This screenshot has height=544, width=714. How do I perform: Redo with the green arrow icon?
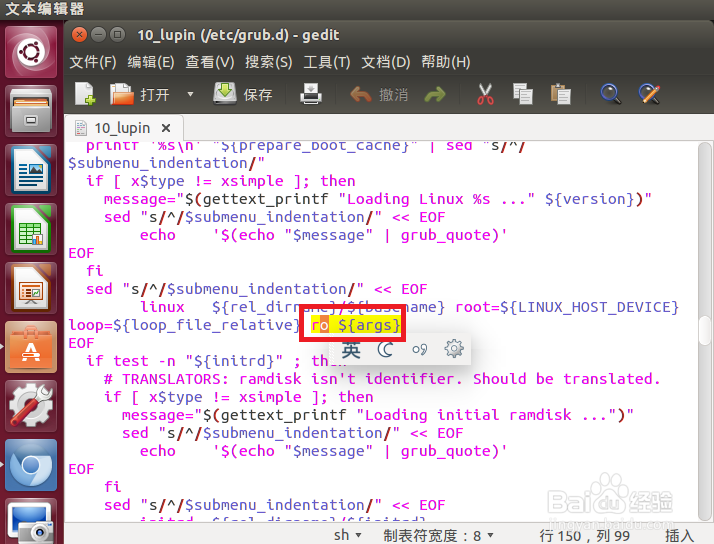tap(435, 95)
